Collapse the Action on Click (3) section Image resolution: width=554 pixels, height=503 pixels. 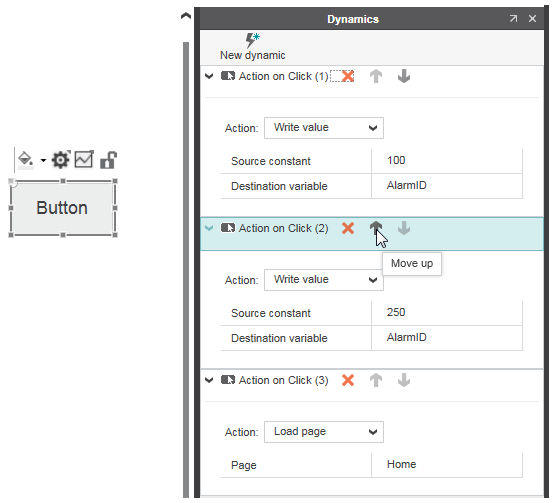(209, 380)
